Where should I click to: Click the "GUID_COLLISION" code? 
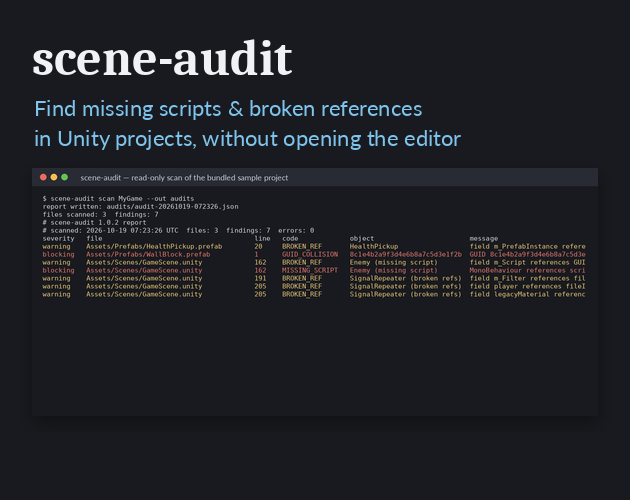310,254
